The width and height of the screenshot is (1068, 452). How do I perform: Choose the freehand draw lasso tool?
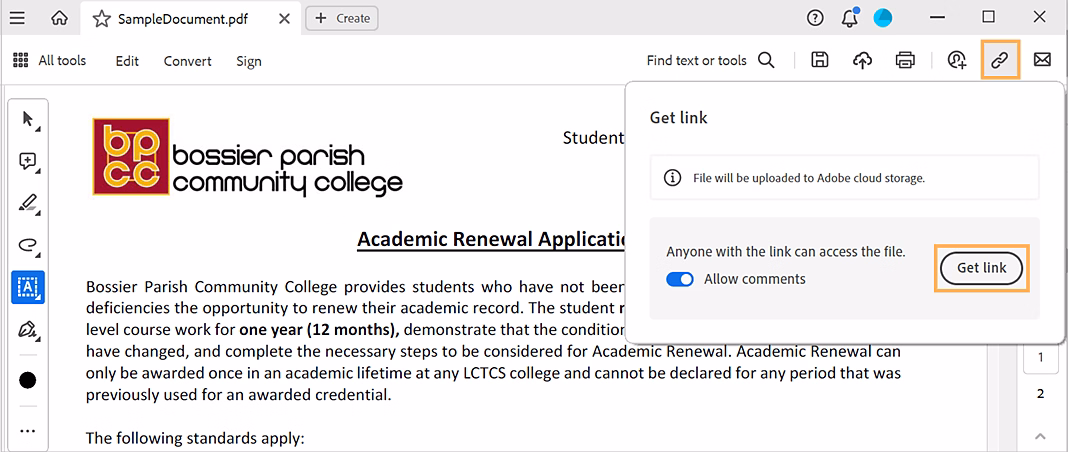point(28,244)
